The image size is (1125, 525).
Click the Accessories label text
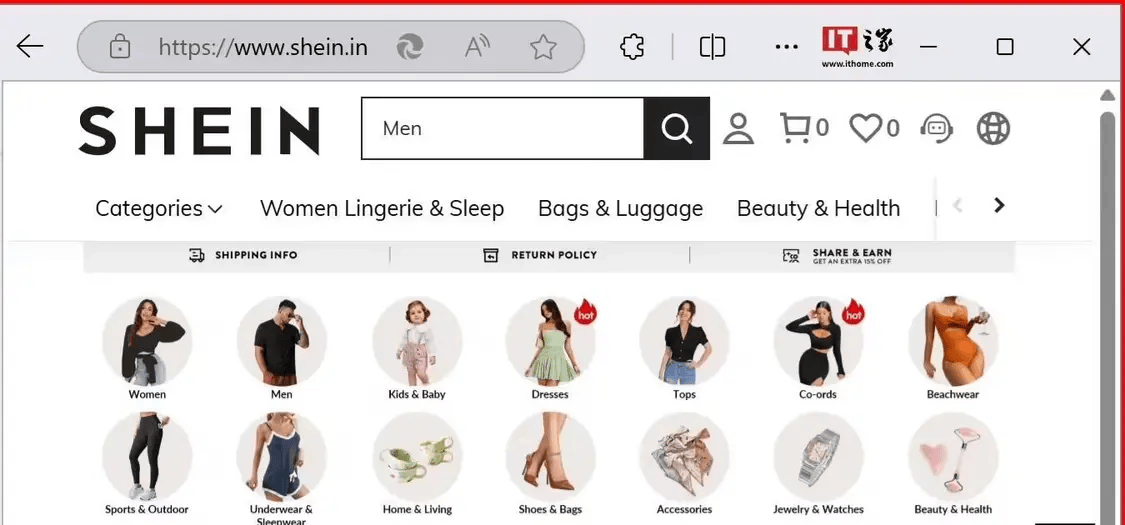point(684,509)
